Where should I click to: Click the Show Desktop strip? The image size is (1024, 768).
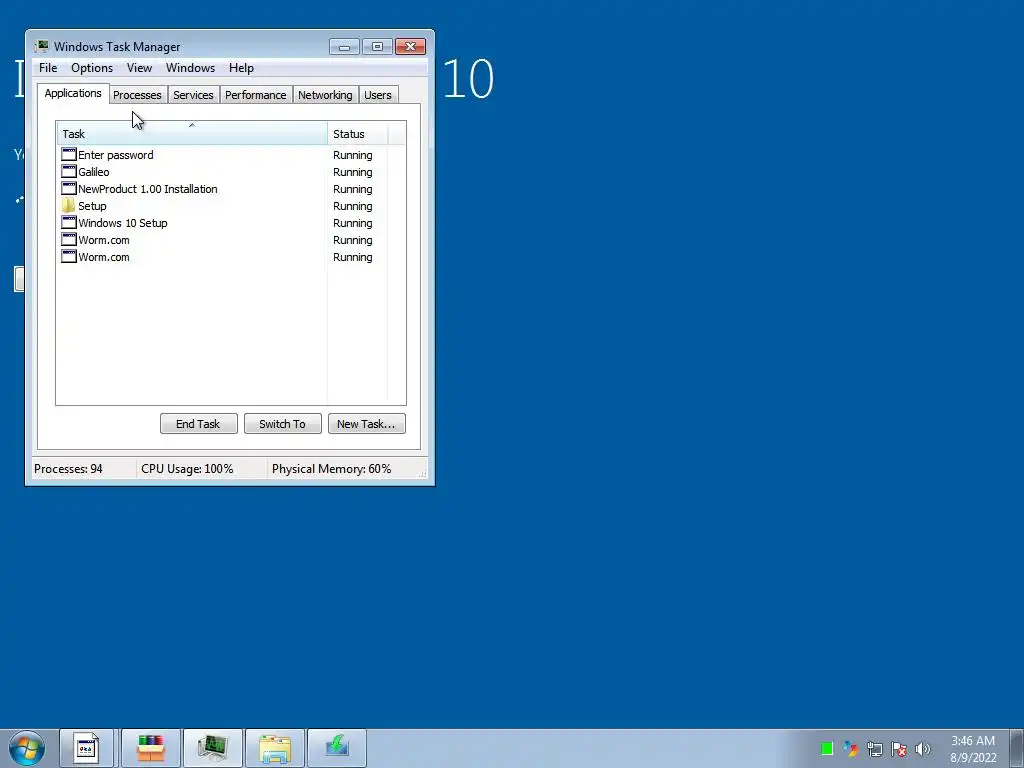tap(1017, 748)
